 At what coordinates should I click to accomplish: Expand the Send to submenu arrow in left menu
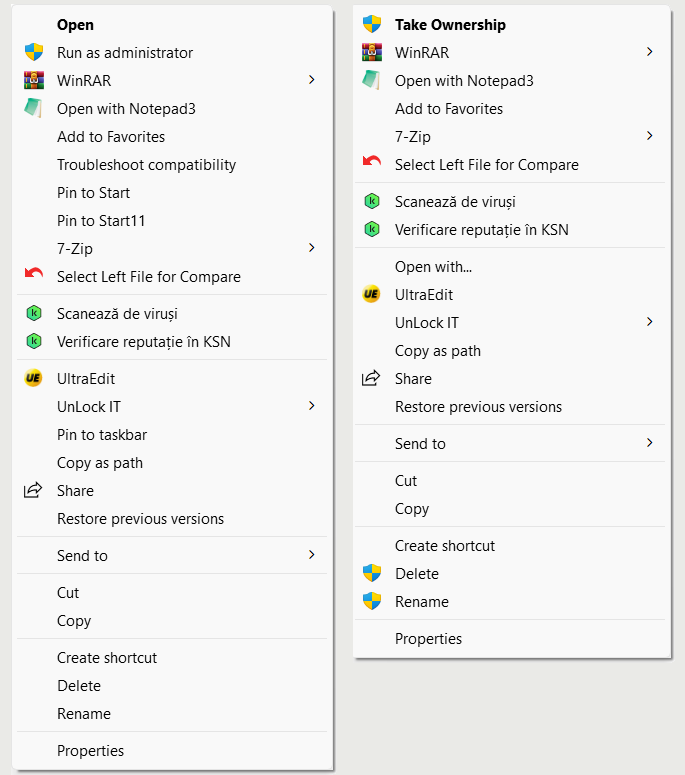pos(312,555)
